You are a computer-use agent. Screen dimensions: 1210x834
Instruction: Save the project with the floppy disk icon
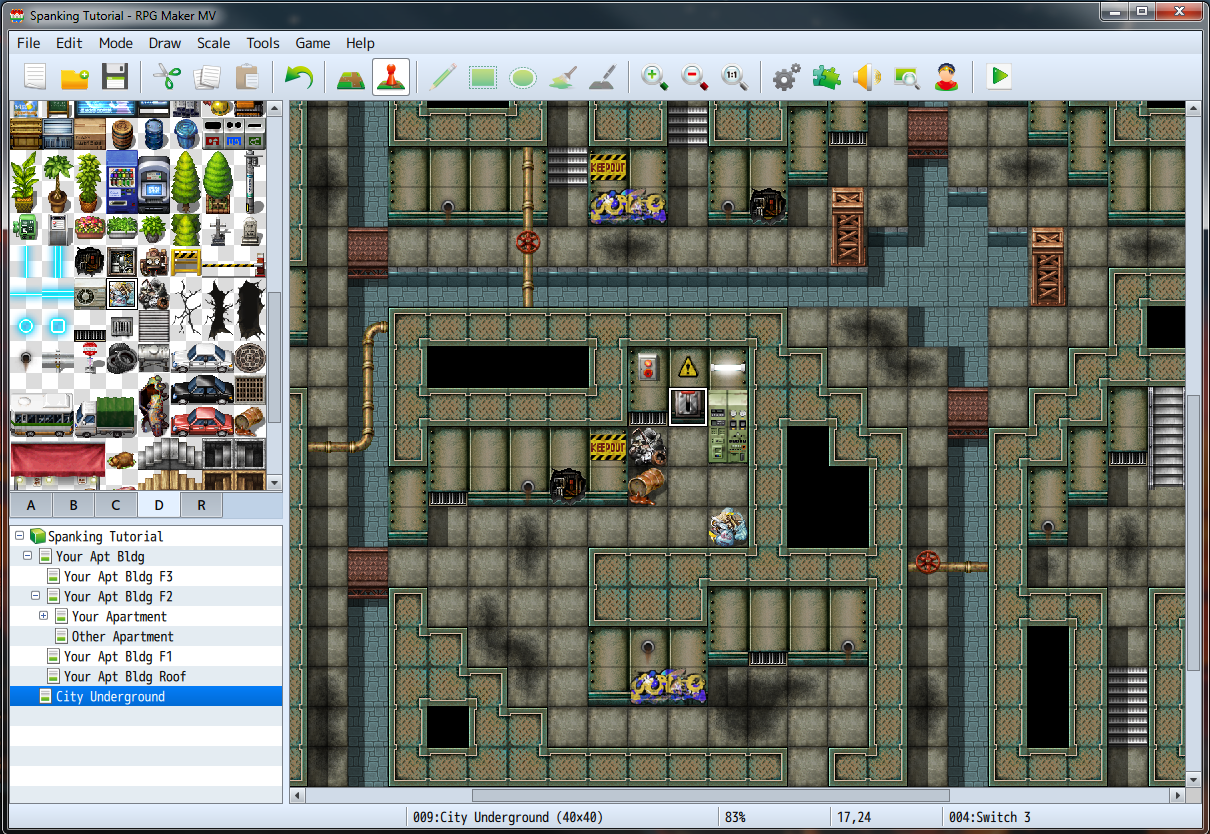[116, 77]
